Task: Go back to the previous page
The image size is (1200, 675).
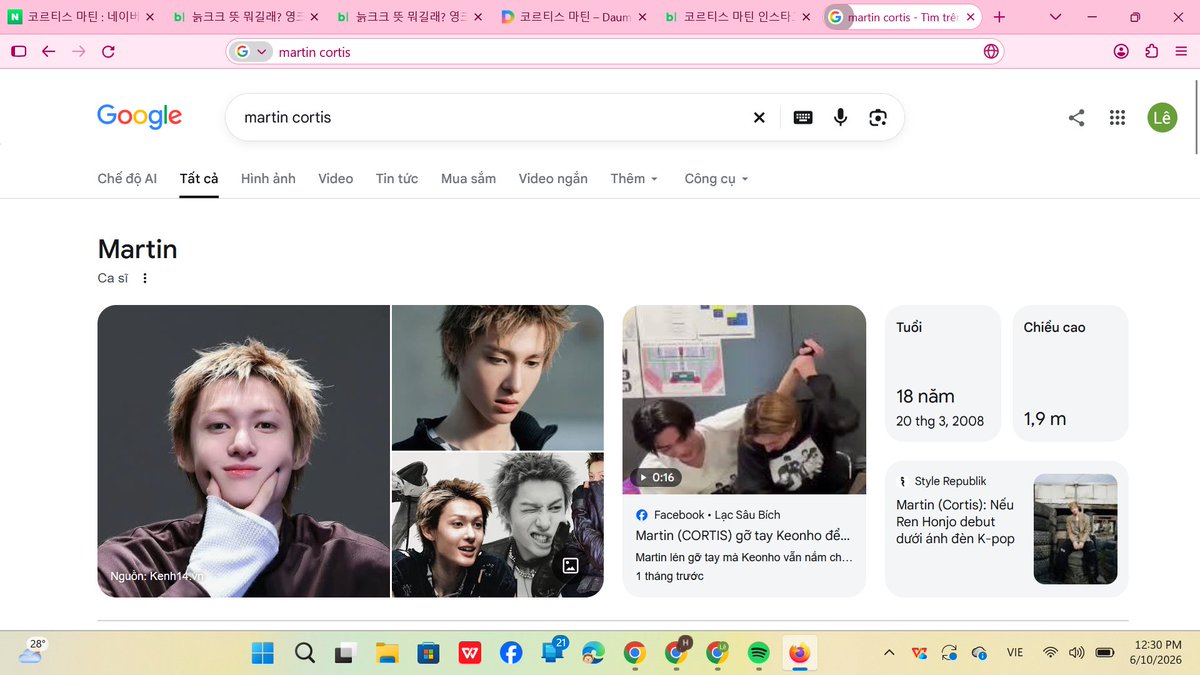Action: (48, 52)
